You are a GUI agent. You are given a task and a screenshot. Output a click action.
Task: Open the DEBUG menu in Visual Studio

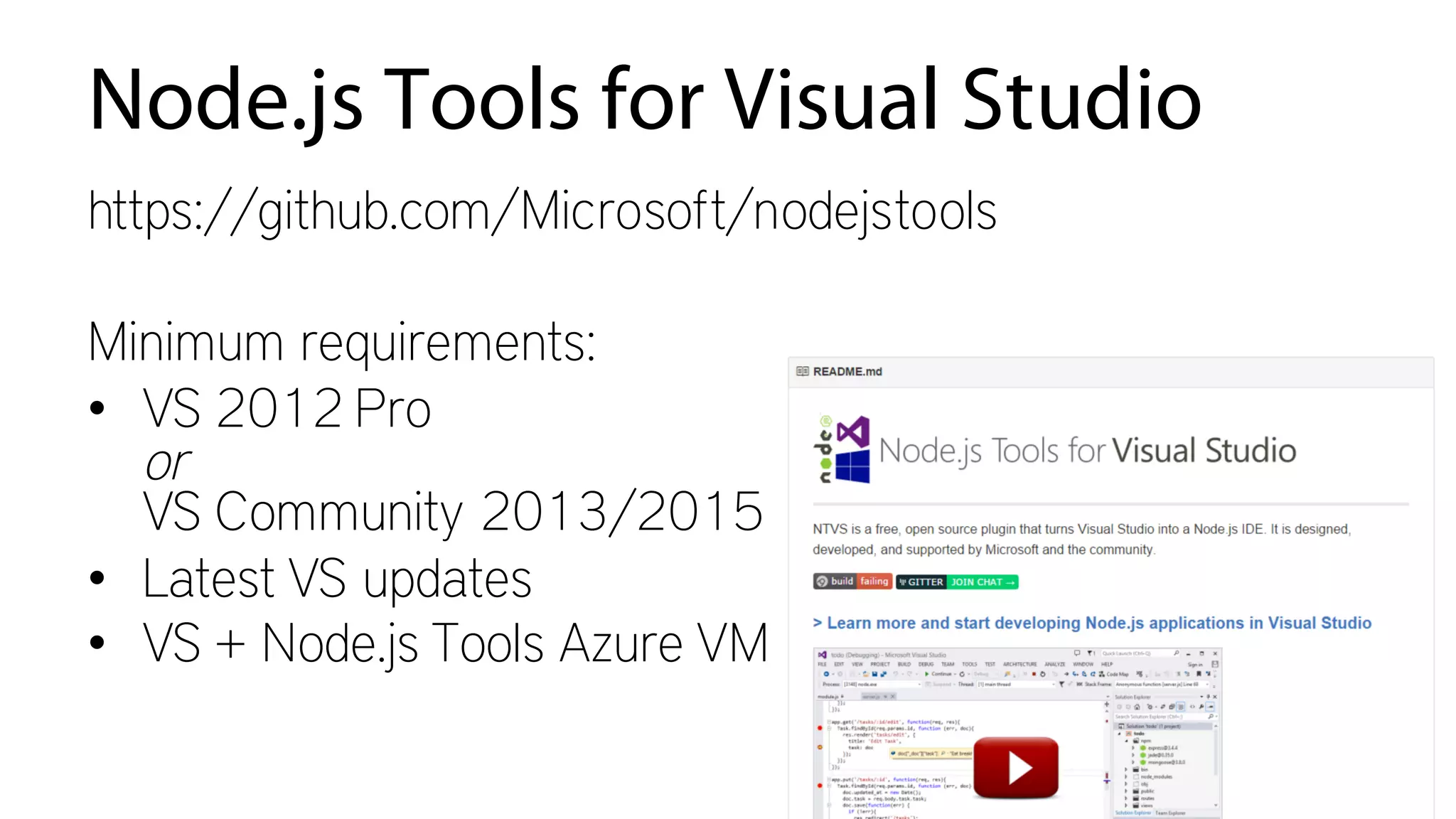coord(926,664)
